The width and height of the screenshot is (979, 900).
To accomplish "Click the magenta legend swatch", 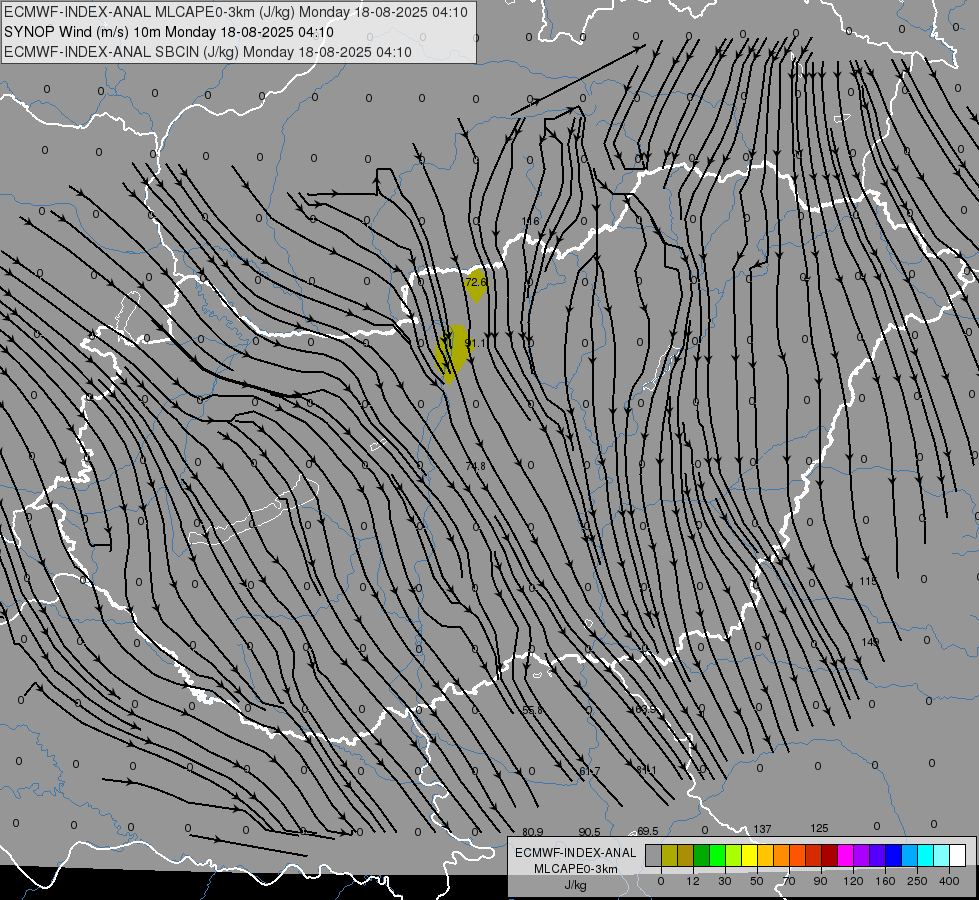I will pyautogui.click(x=846, y=855).
